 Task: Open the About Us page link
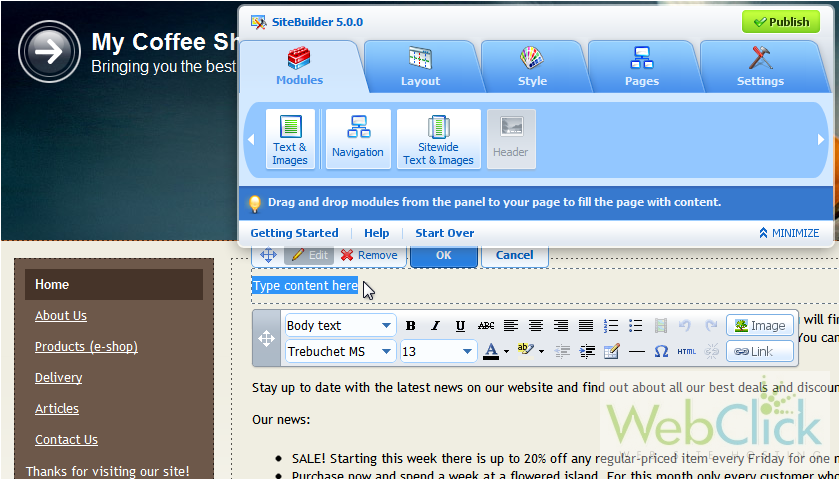click(x=61, y=316)
